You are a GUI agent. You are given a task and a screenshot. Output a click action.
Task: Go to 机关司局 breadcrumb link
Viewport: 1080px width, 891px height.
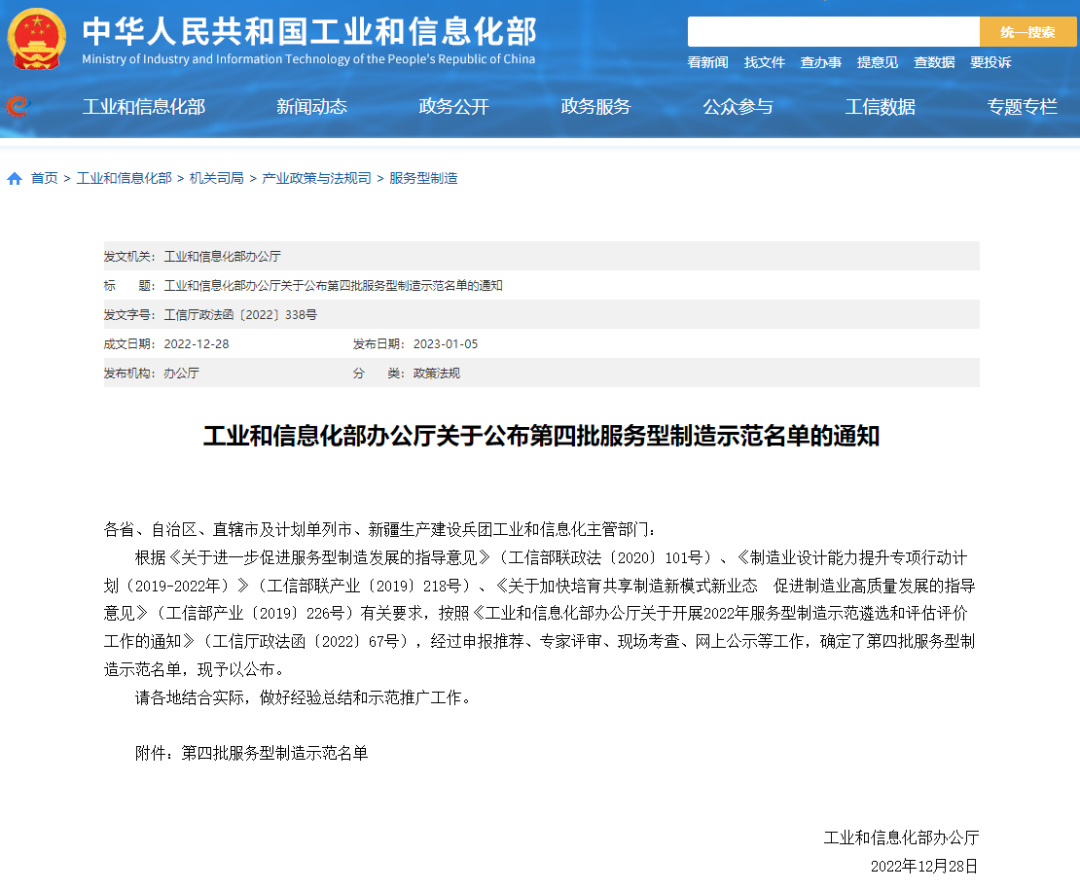tap(217, 178)
